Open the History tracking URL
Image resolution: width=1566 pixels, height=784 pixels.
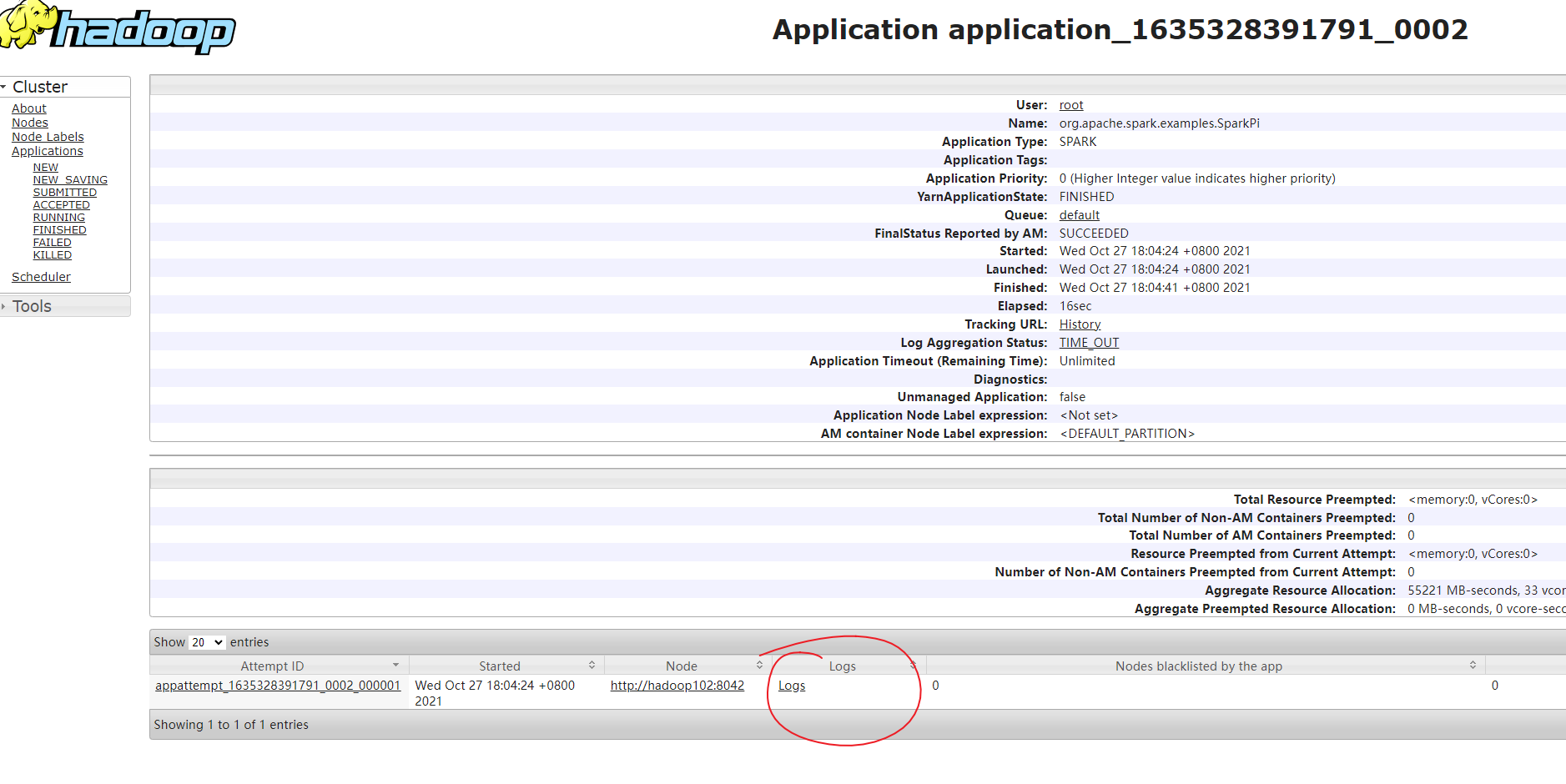[1080, 324]
